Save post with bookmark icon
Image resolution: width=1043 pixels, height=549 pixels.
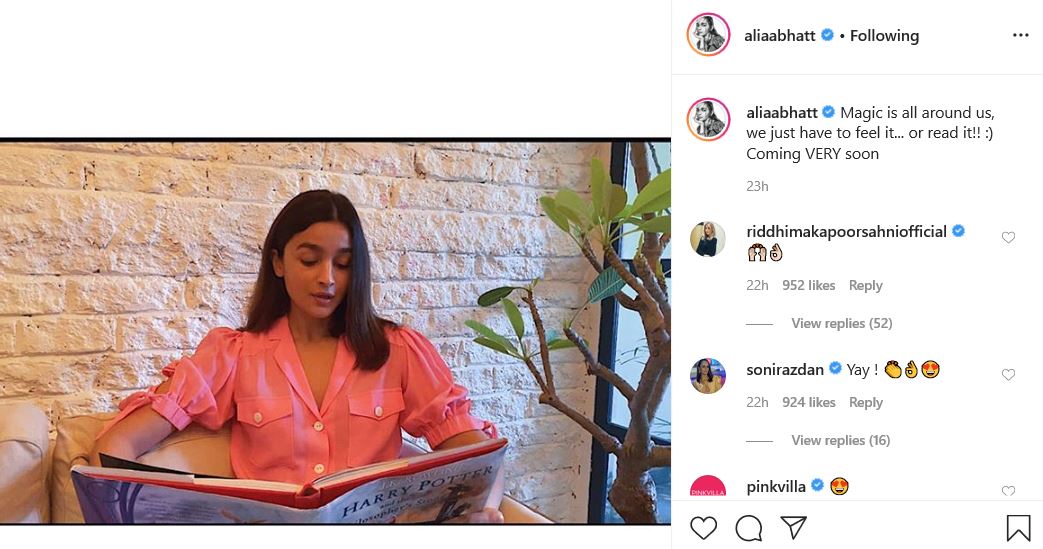pos(1018,528)
